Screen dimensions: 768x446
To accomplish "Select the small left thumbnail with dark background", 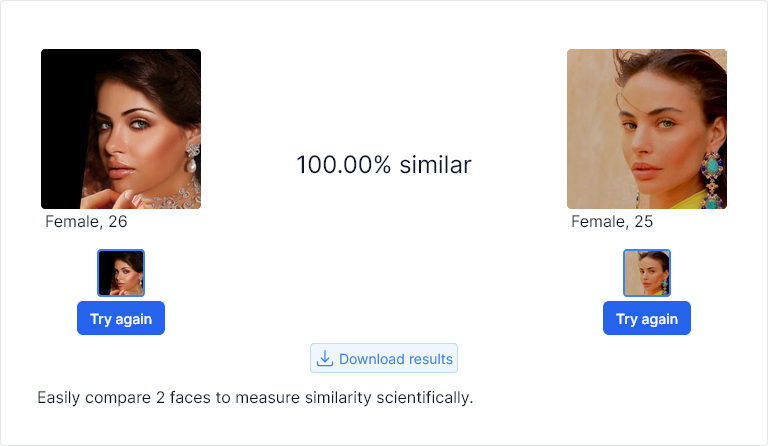I will pos(121,273).
